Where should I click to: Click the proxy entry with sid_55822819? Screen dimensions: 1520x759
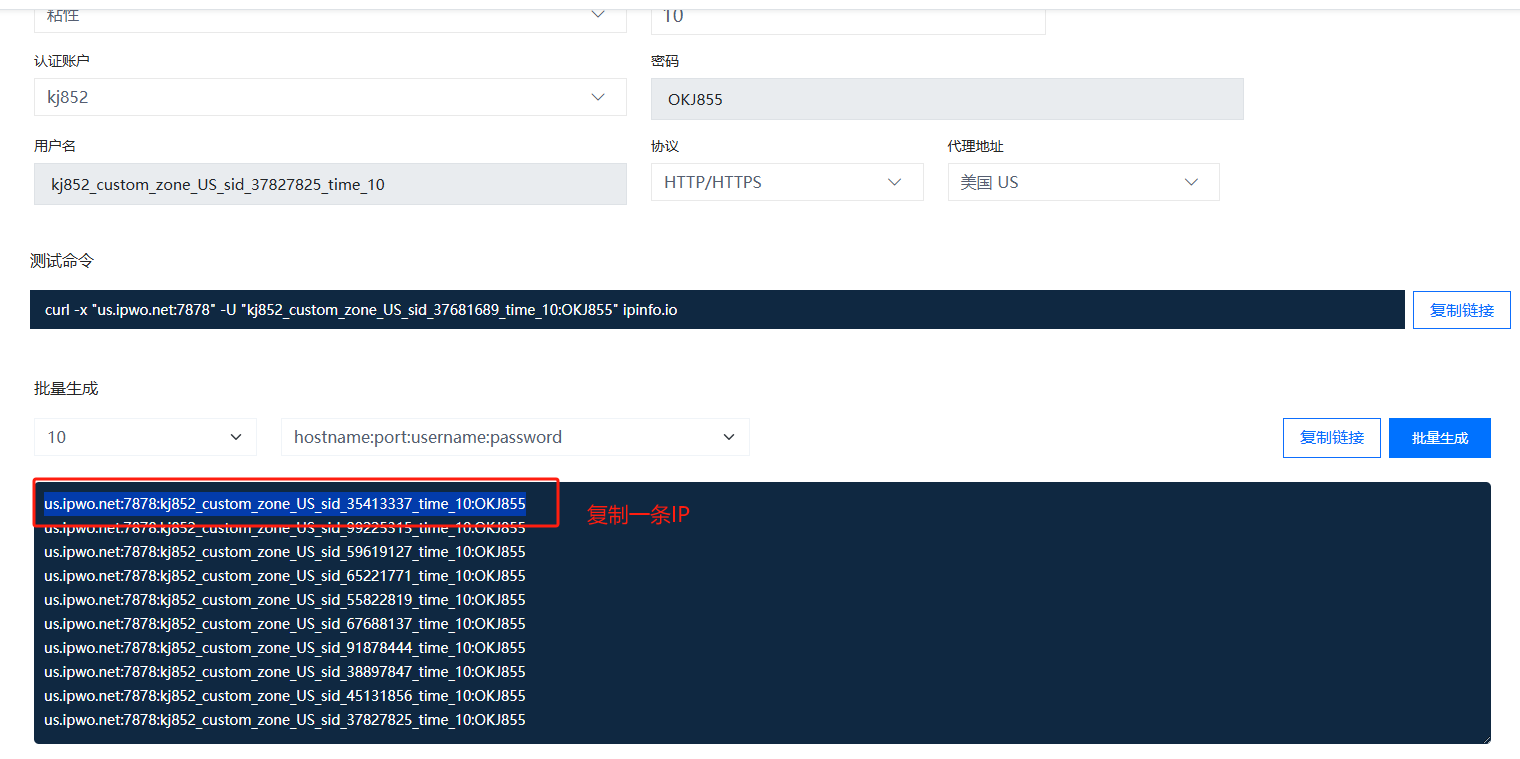[x=285, y=600]
